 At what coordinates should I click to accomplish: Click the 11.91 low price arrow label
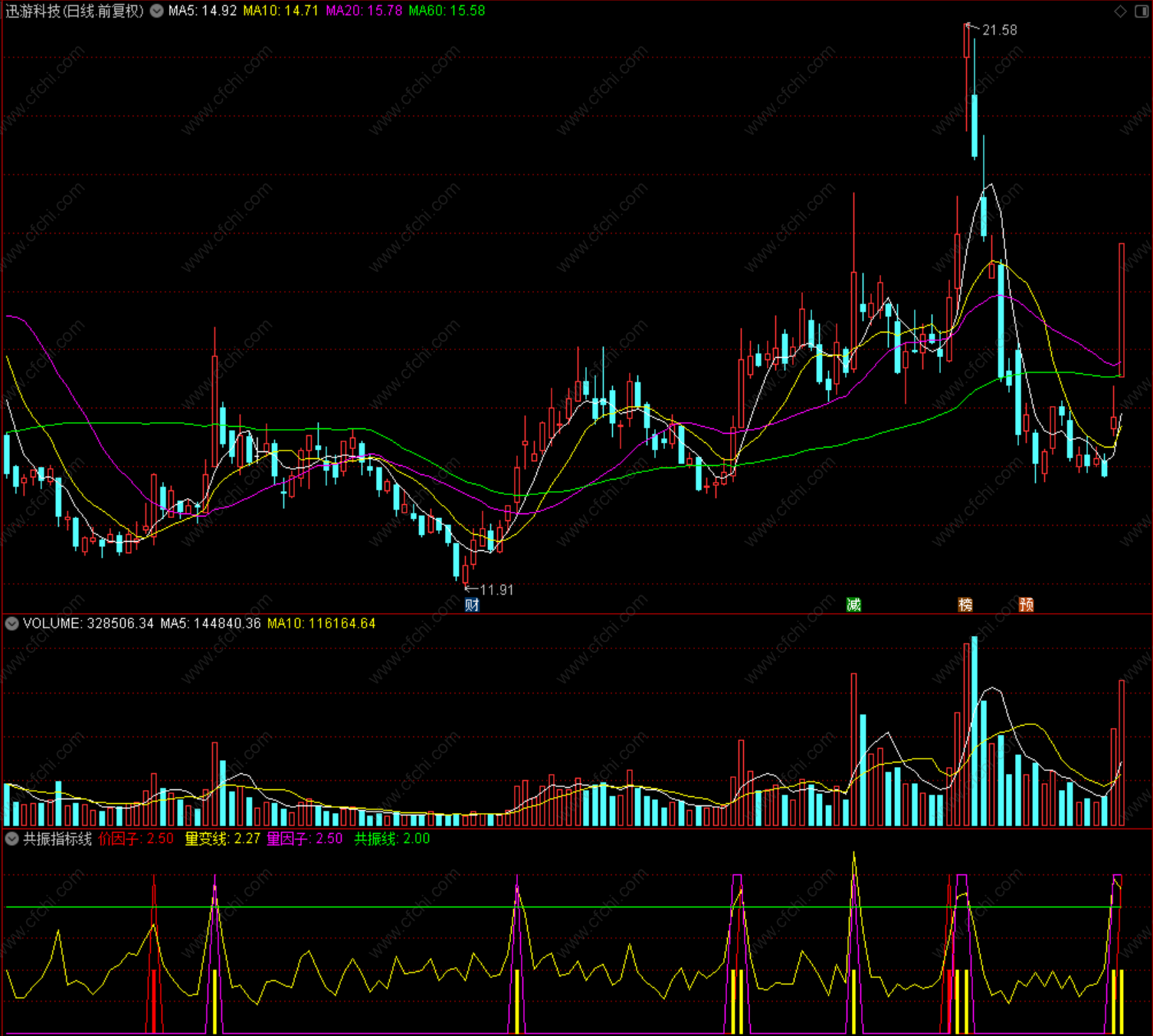click(x=490, y=590)
